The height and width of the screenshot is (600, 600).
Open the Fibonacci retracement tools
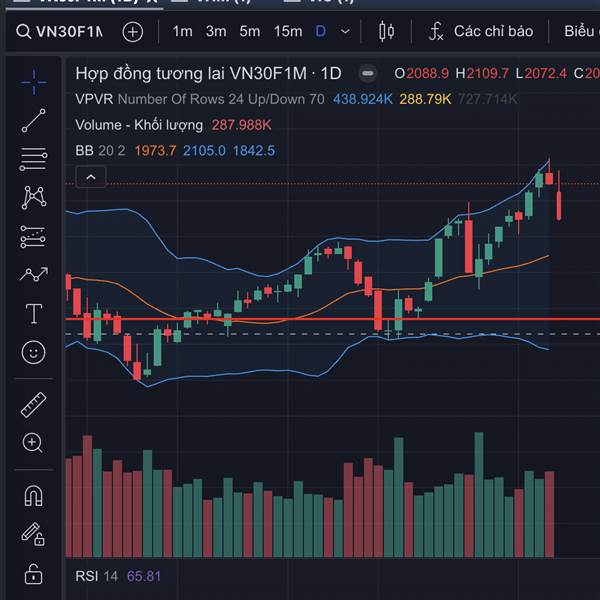point(33,159)
